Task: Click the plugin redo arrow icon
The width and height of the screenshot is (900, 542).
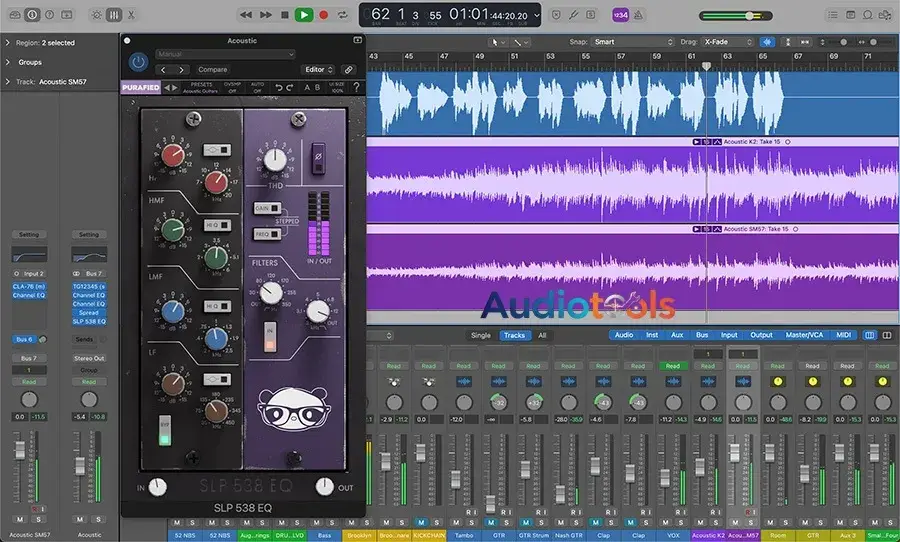Action: click(x=289, y=87)
